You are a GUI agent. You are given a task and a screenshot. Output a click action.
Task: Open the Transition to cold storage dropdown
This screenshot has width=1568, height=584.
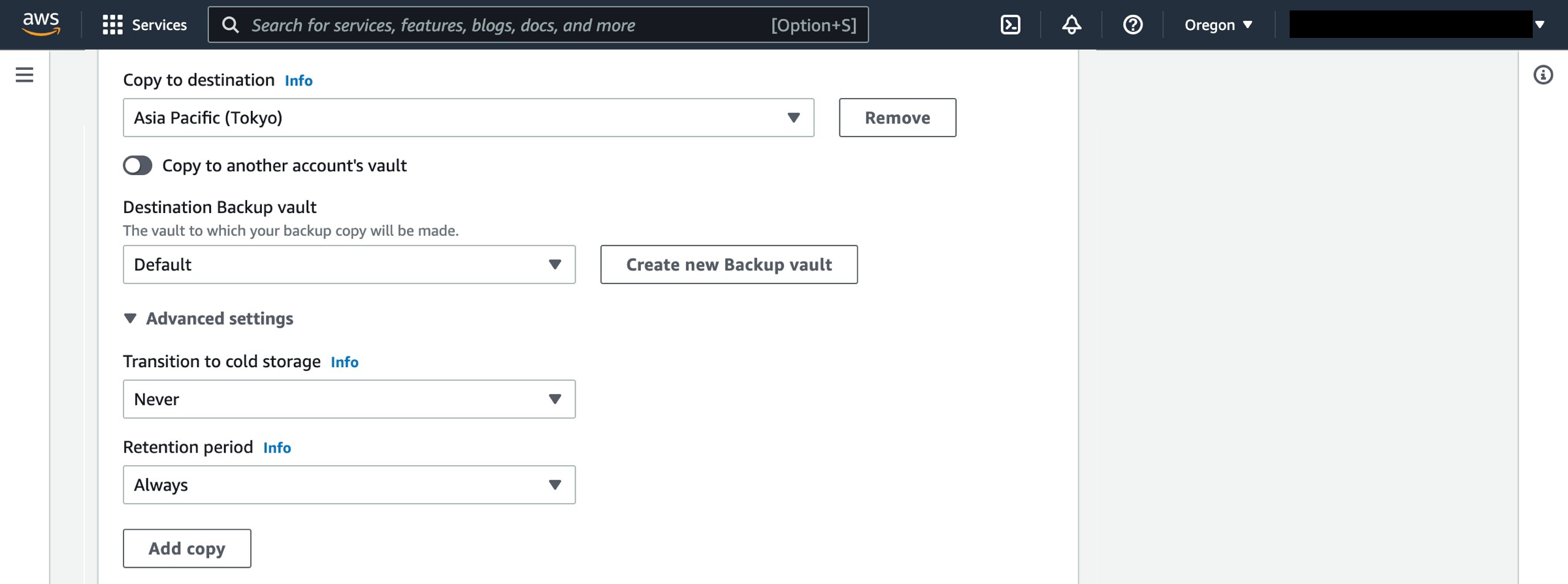pyautogui.click(x=349, y=399)
